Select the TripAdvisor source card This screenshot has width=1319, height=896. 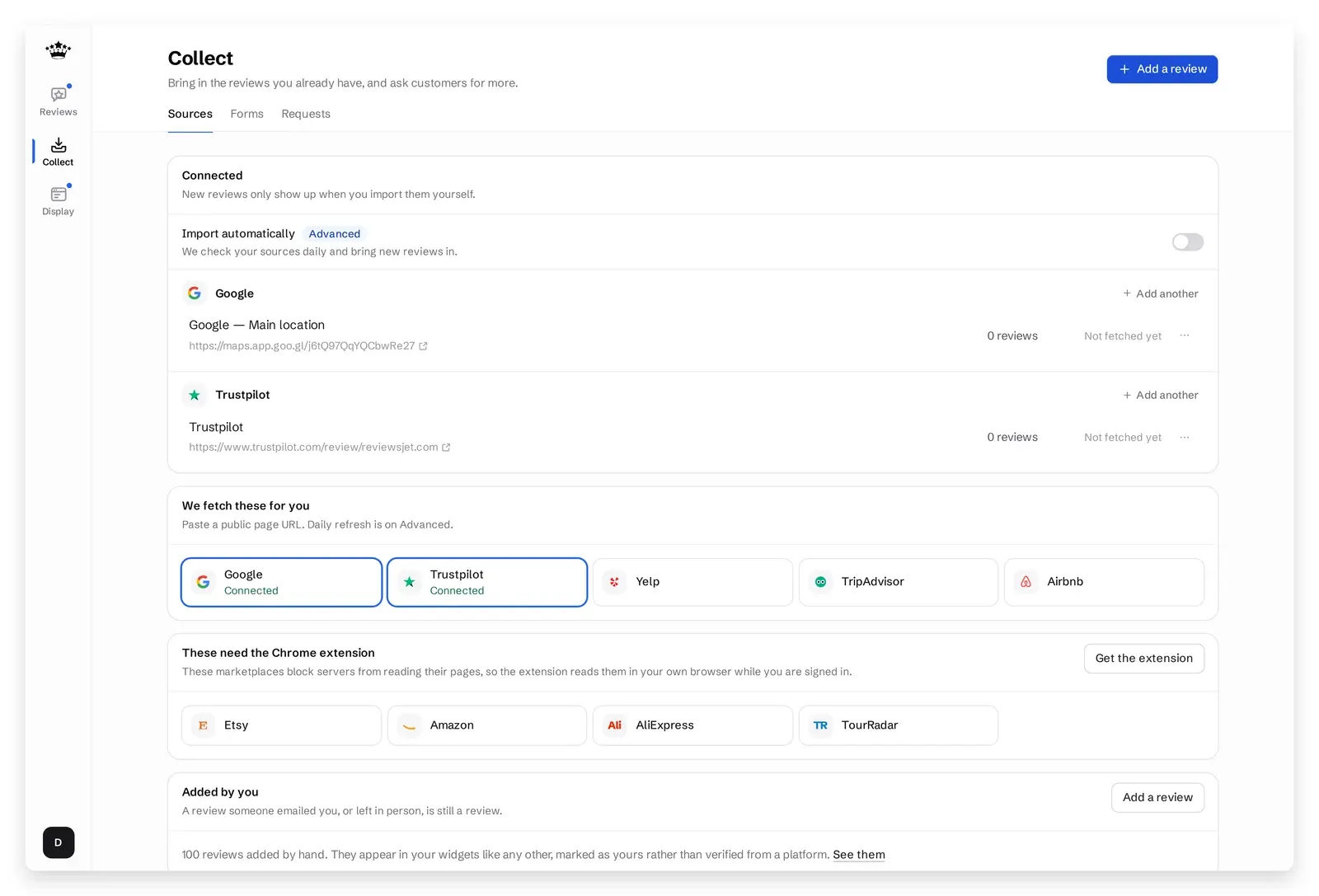click(x=899, y=582)
